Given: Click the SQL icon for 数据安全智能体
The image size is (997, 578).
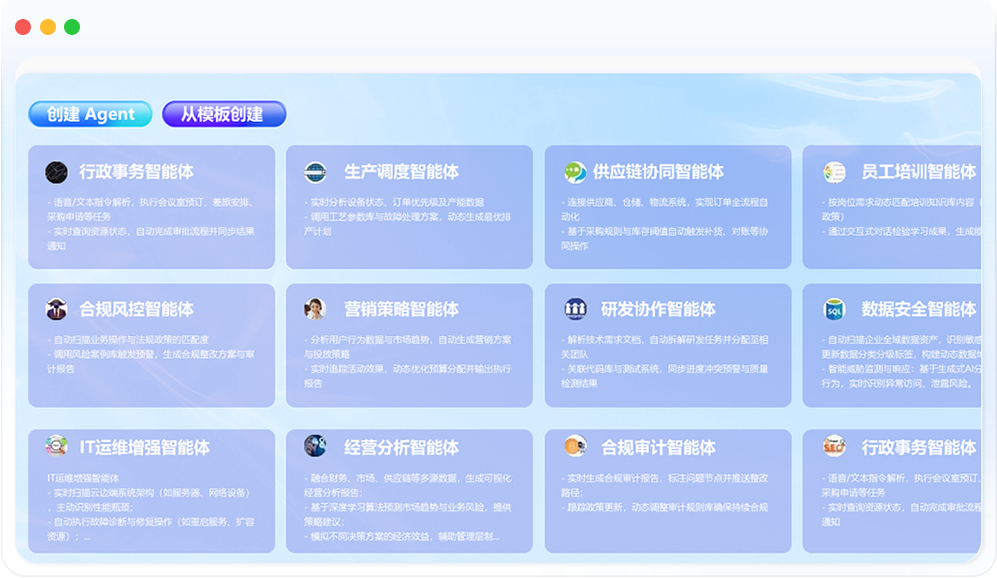Looking at the screenshot, I should (x=834, y=309).
